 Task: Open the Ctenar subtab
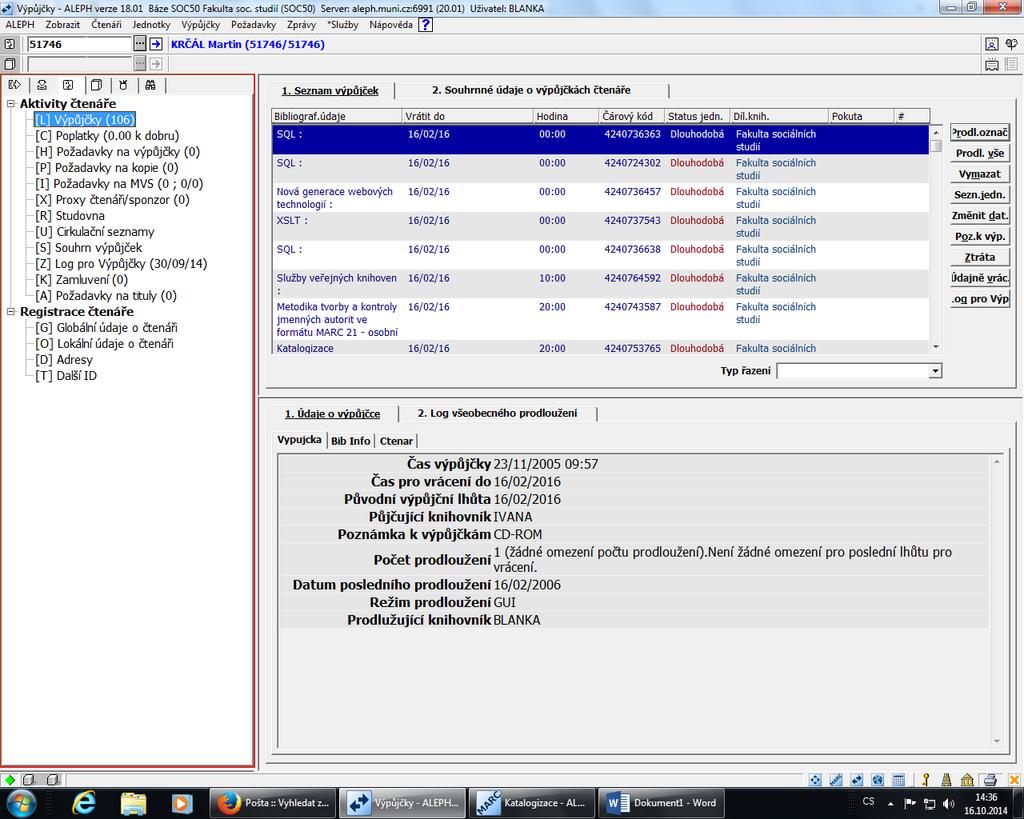point(396,441)
